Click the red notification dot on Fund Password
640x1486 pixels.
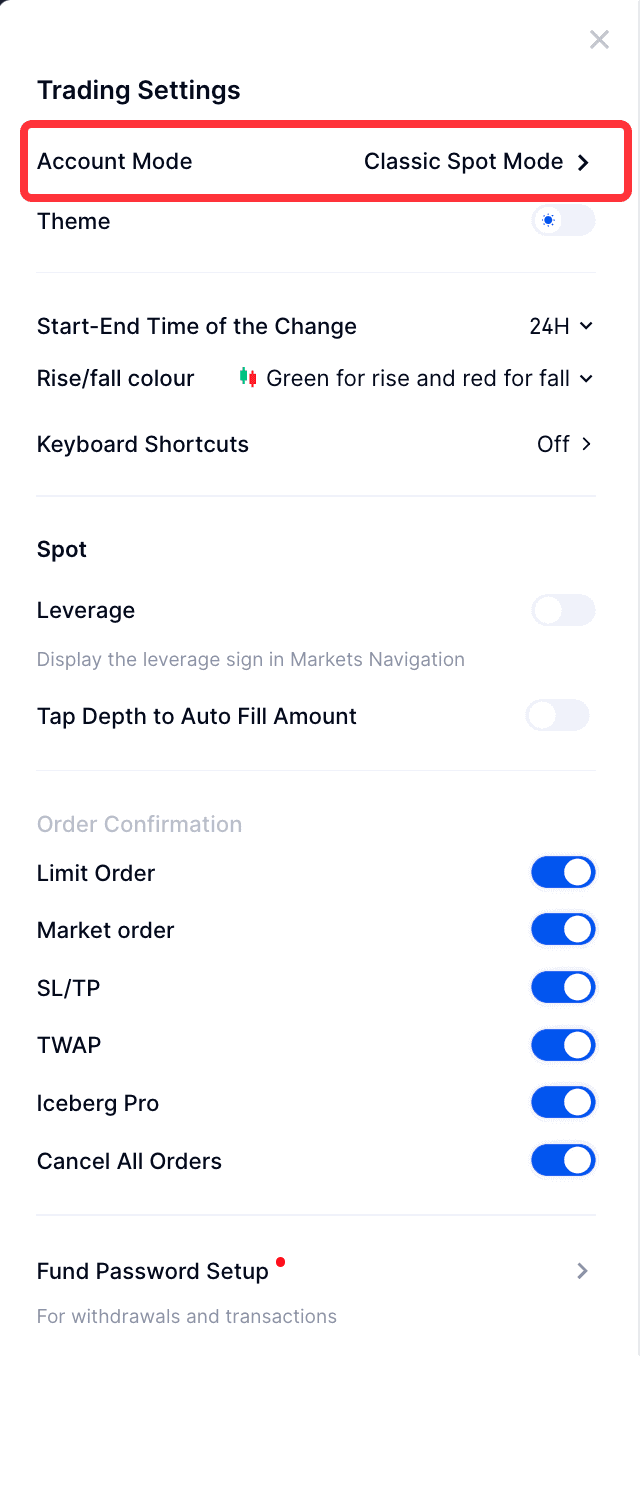[280, 1262]
